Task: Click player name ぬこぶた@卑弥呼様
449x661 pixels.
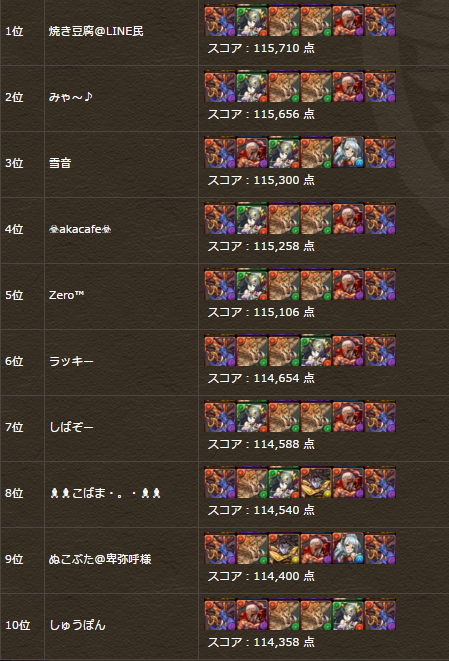Action: [100, 559]
